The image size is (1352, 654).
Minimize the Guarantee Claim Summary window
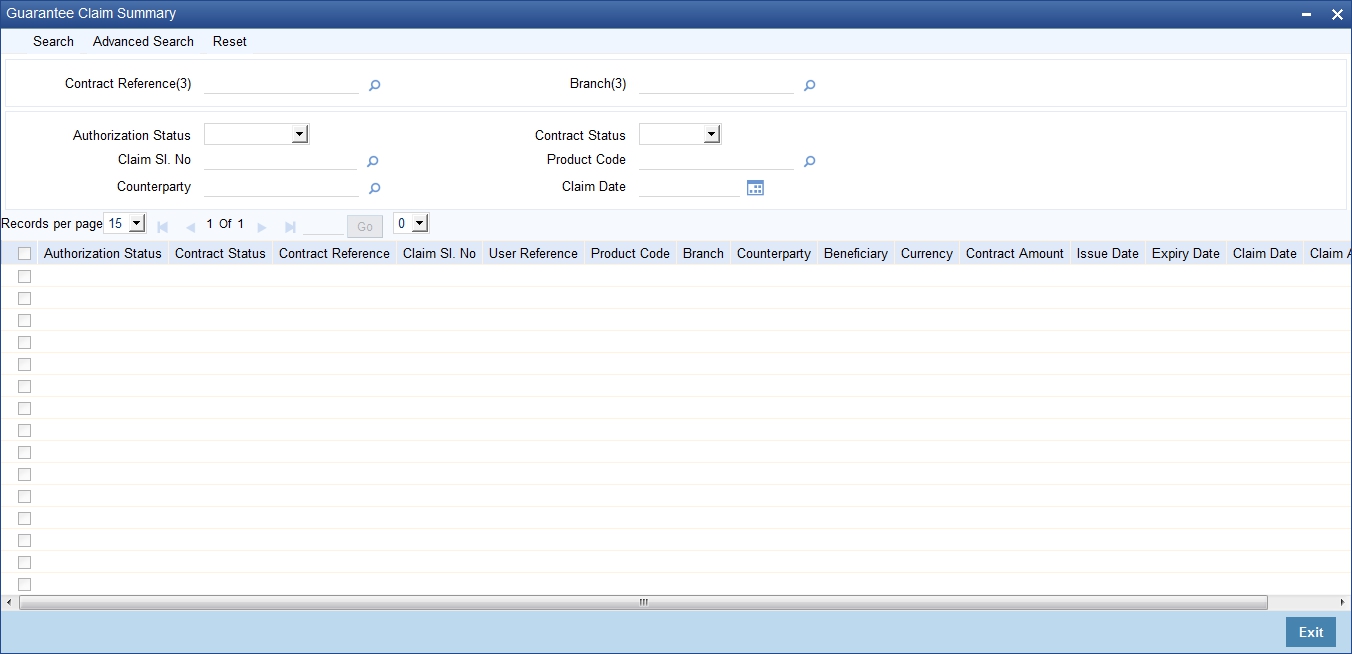1306,14
